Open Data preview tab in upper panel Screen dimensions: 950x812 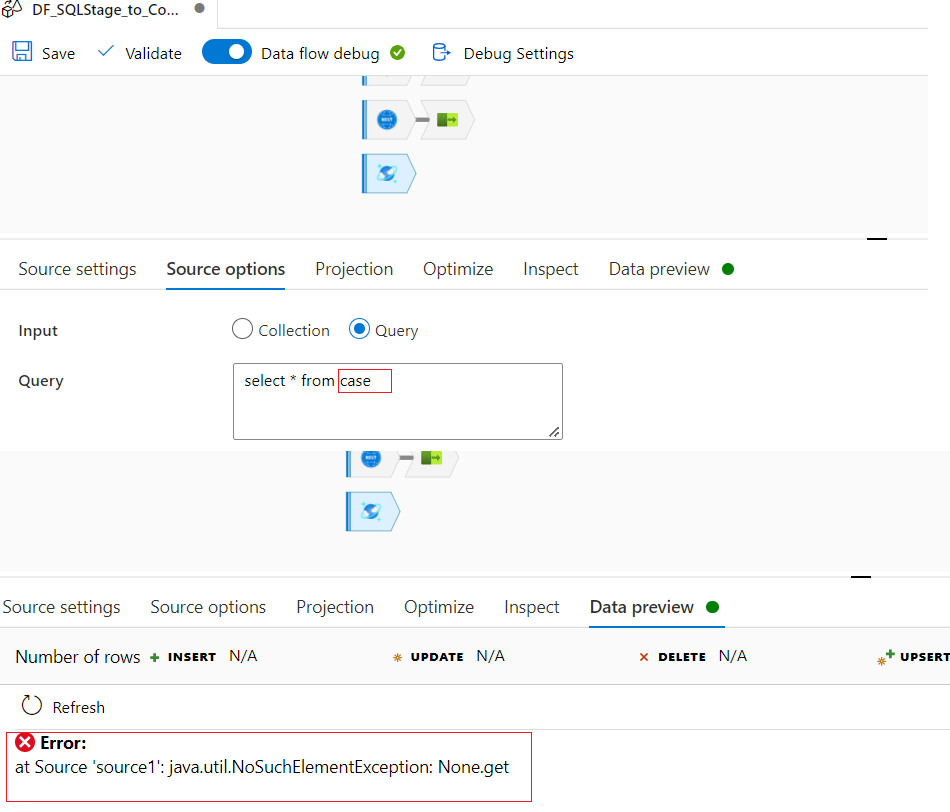pos(659,269)
